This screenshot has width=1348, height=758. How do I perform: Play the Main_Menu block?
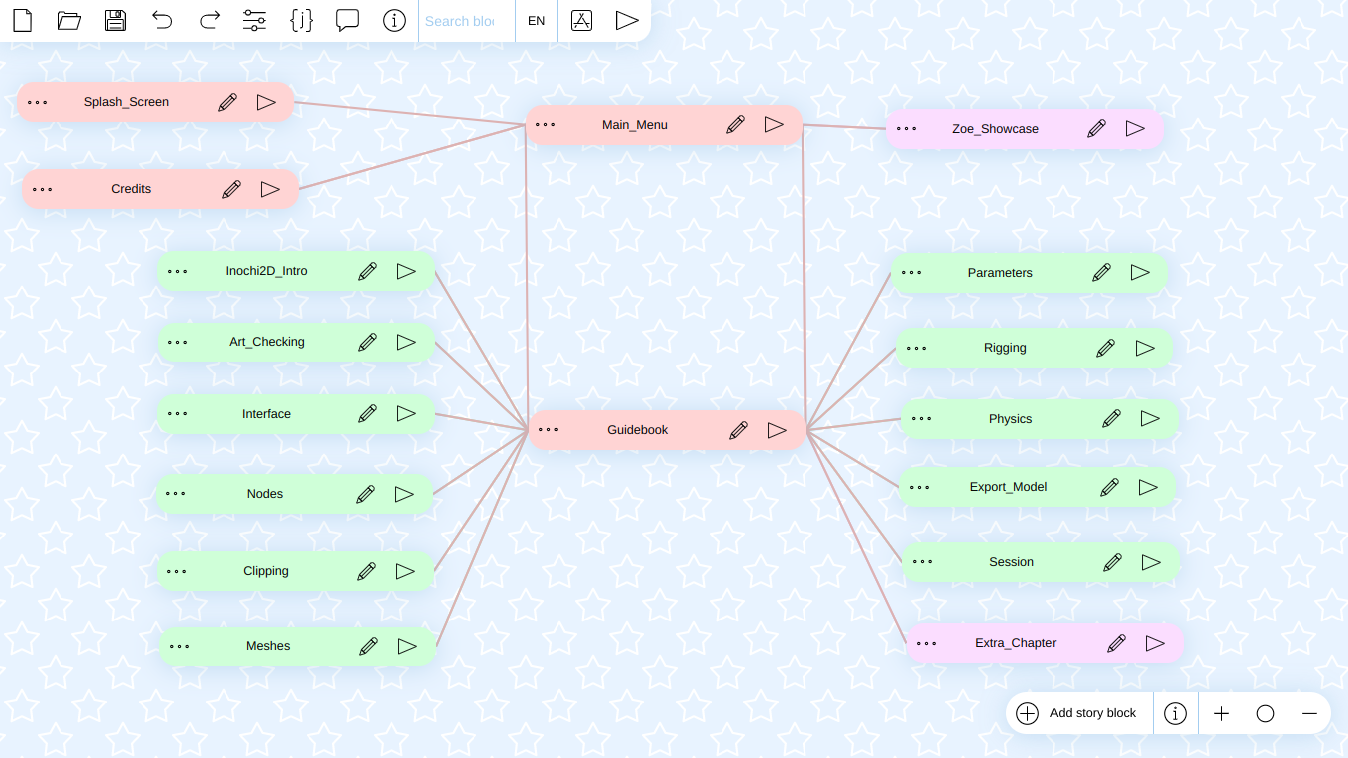click(774, 125)
